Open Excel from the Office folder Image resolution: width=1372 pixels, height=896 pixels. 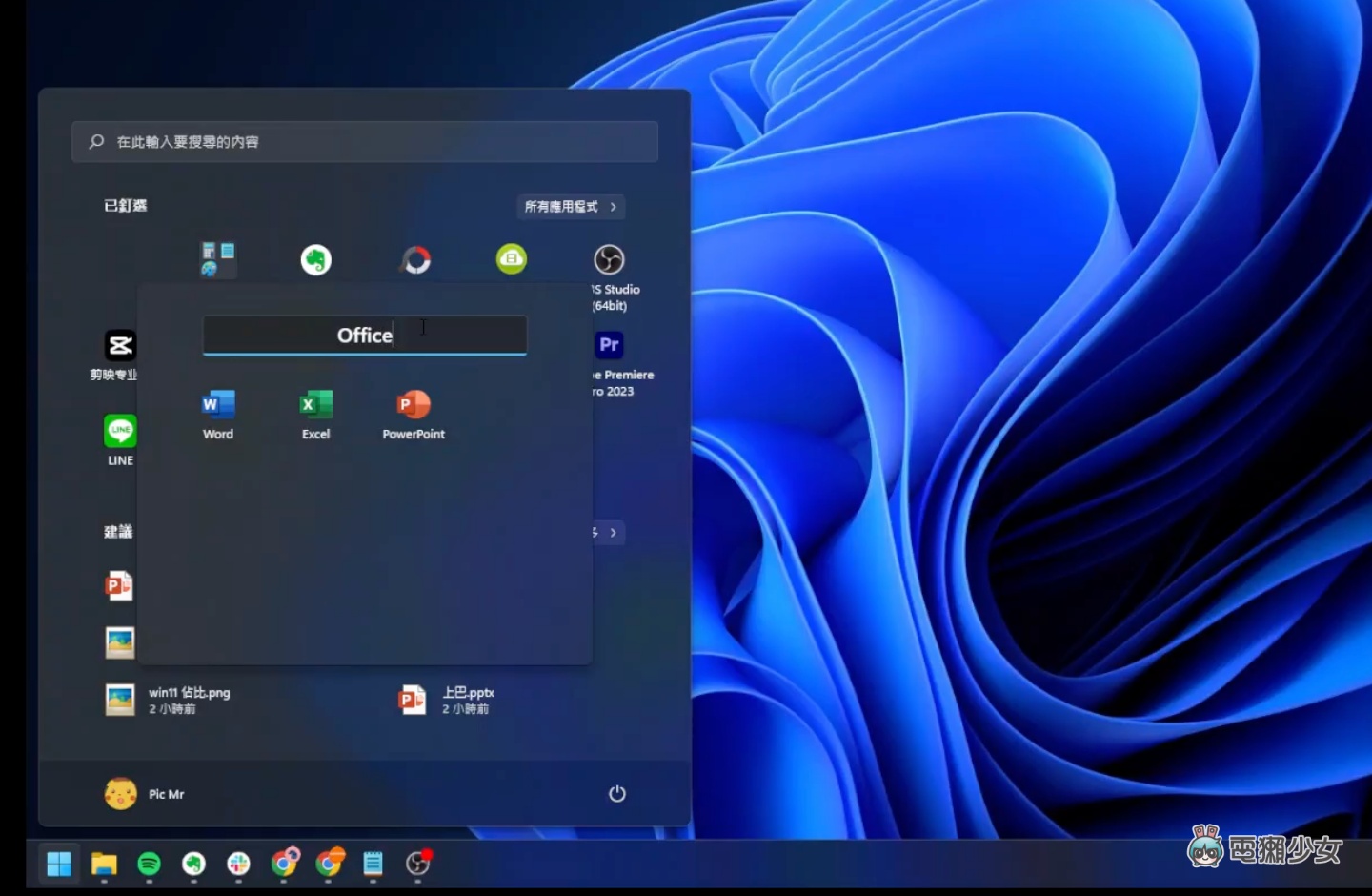[316, 415]
